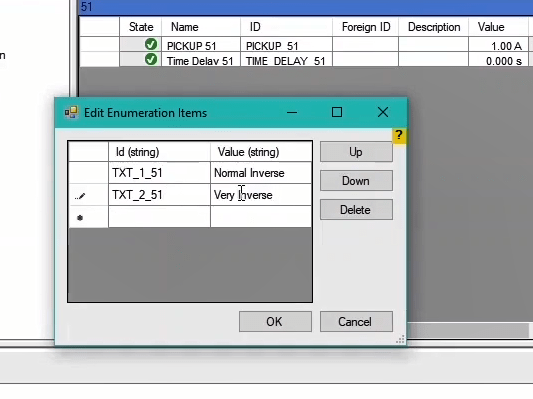Select the TXT_1_51 Id cell
533x399 pixels.
[159, 173]
